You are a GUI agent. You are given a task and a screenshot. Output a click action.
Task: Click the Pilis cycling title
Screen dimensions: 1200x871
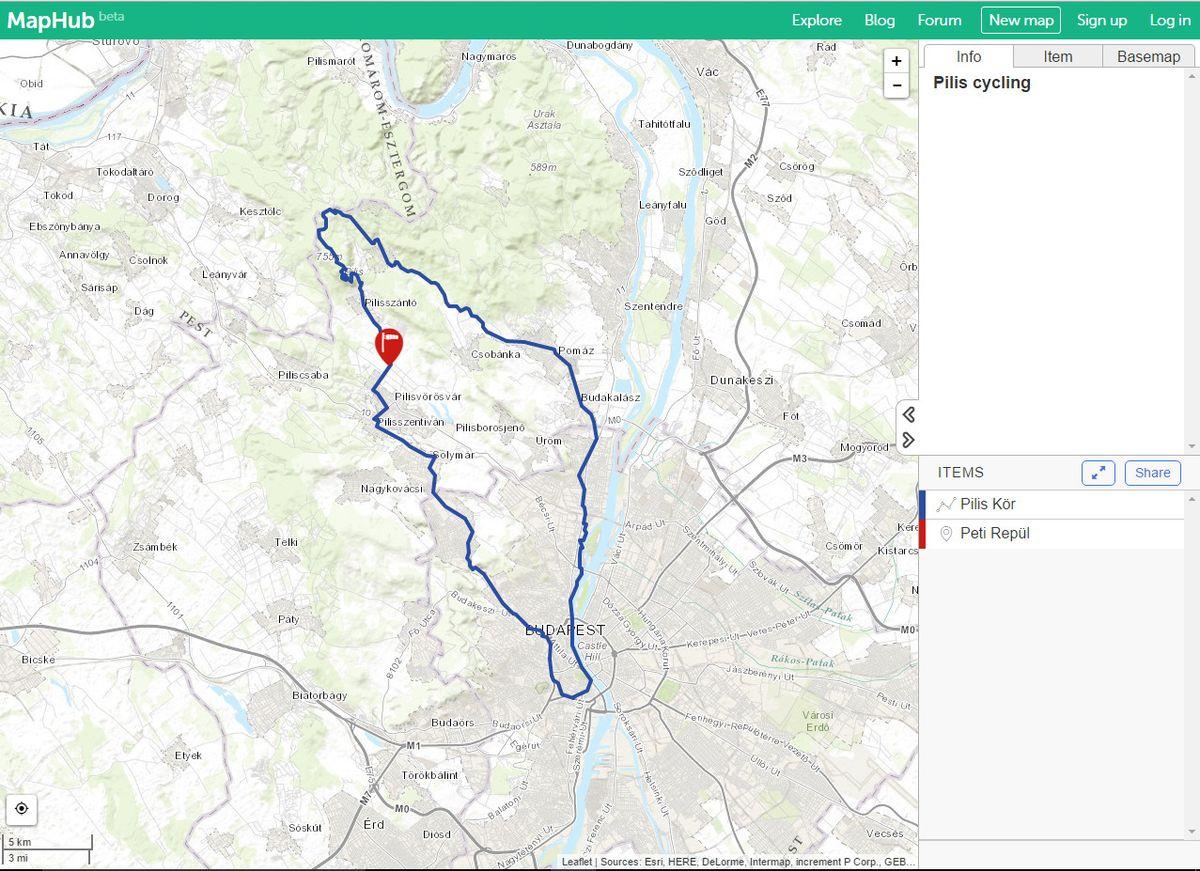[981, 83]
